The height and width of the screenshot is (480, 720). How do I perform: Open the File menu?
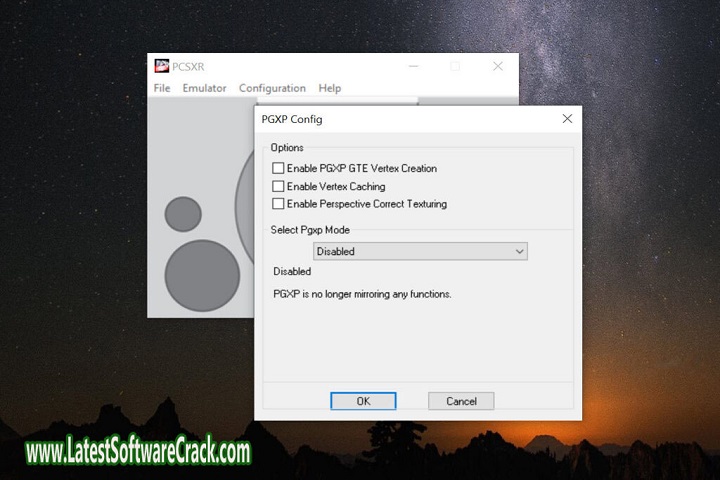coord(162,88)
